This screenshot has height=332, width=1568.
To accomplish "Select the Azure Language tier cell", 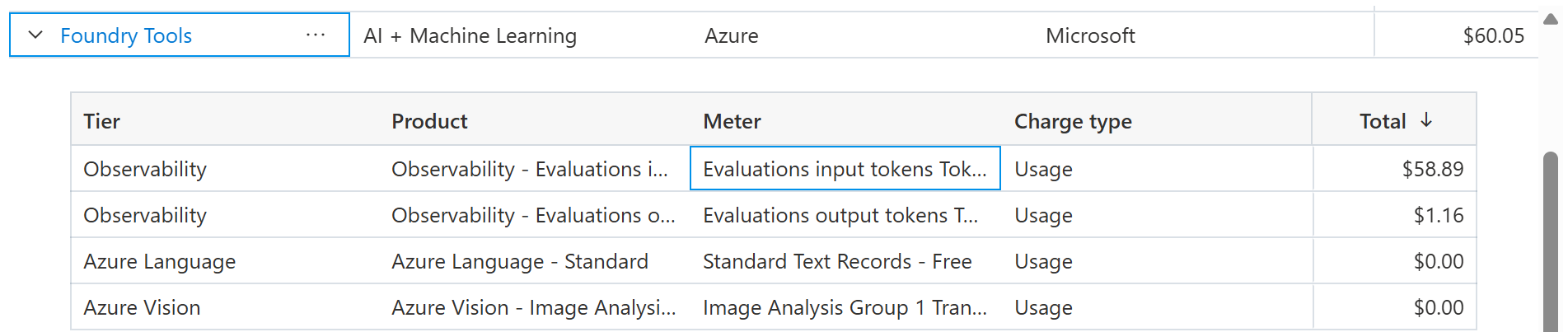I will coord(160,261).
